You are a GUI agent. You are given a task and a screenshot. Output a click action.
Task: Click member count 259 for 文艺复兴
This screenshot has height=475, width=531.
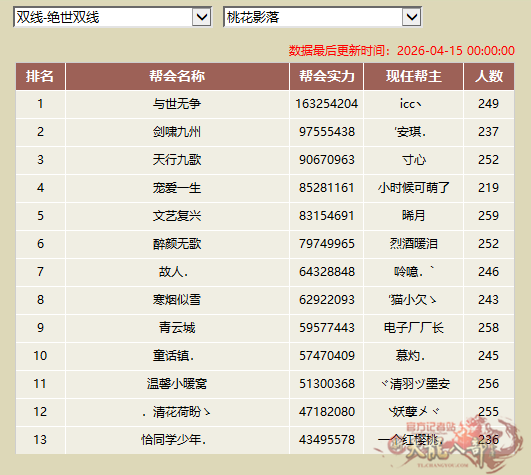point(488,216)
